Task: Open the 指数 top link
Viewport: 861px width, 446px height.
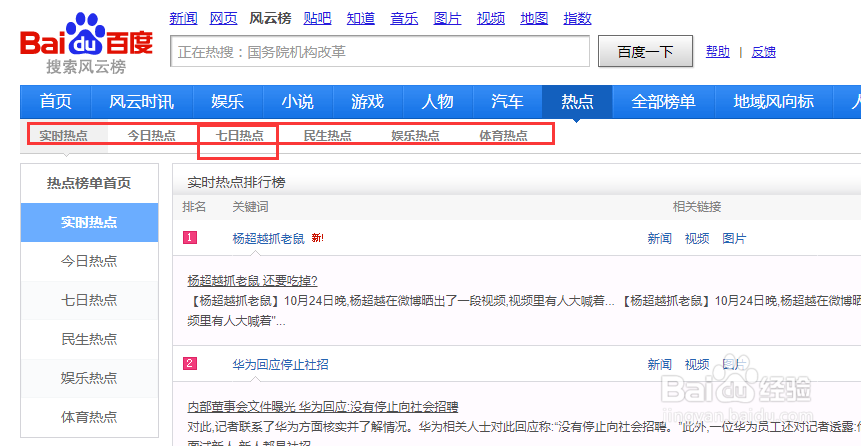Action: click(578, 19)
